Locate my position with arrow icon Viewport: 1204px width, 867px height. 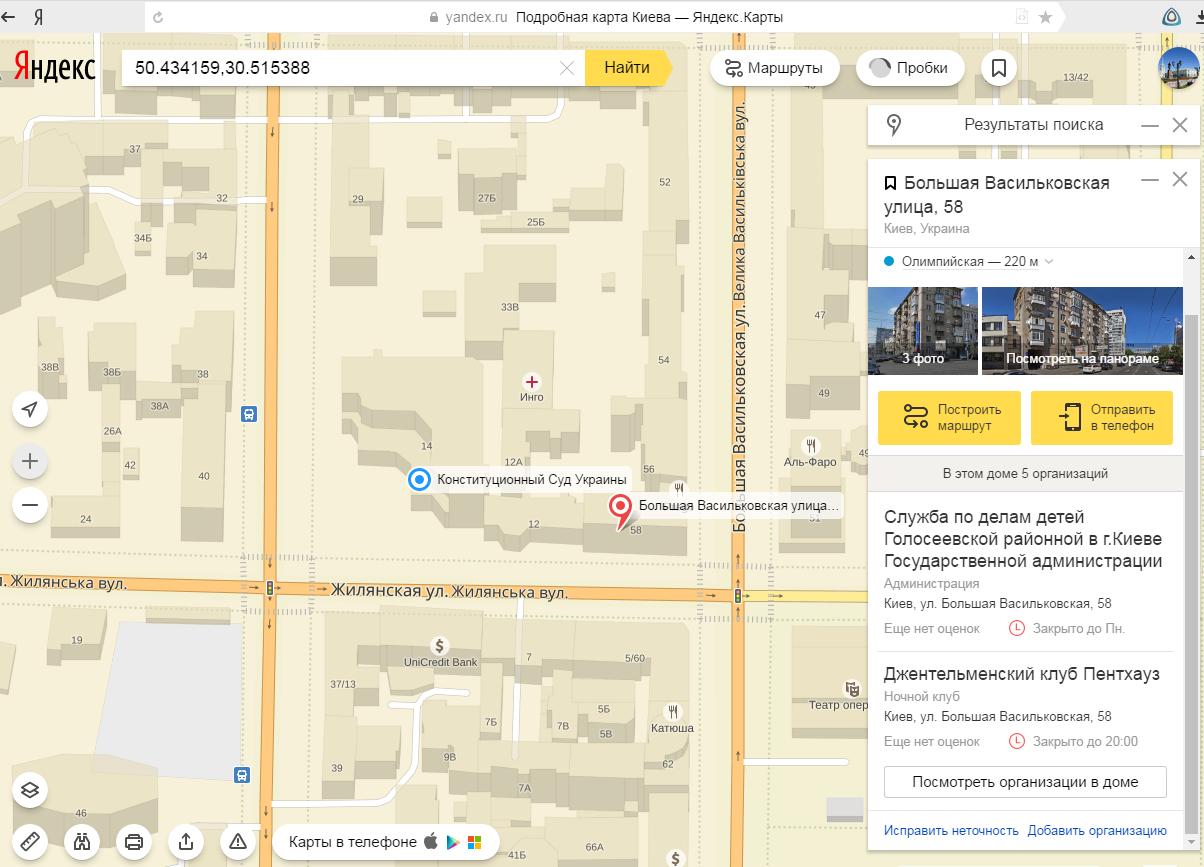pos(30,409)
